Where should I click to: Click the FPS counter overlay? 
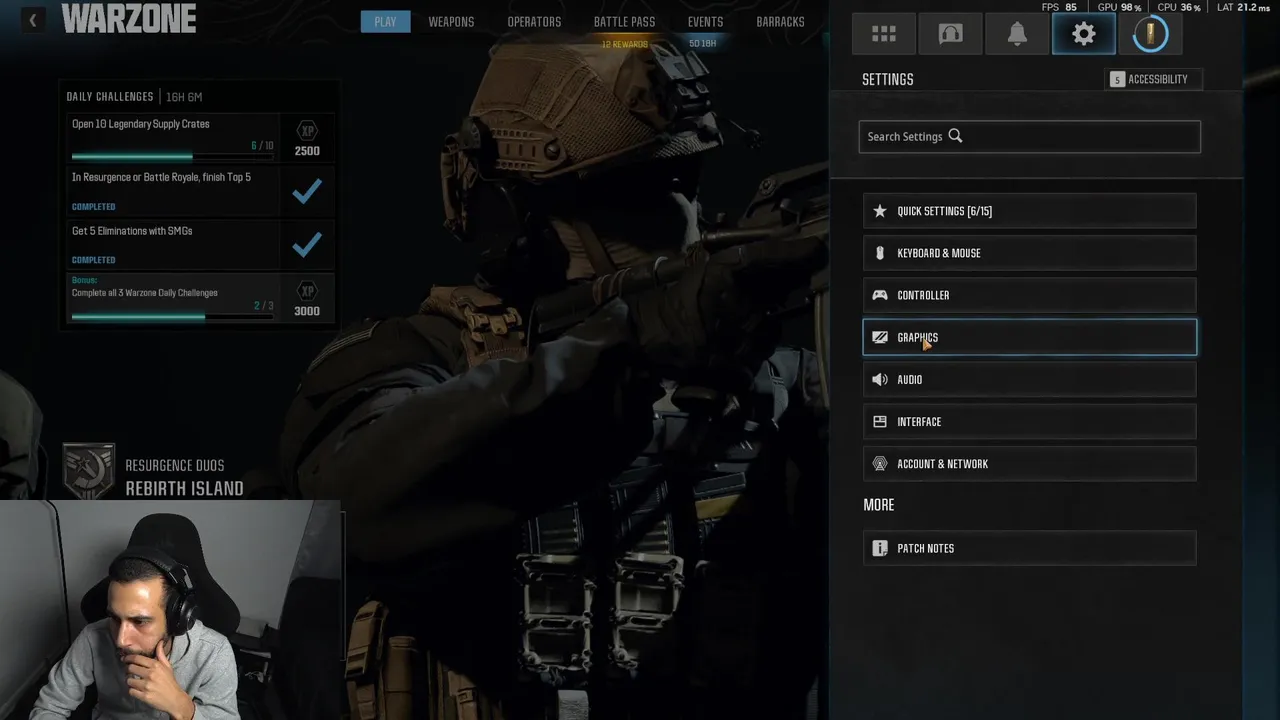pos(1059,7)
